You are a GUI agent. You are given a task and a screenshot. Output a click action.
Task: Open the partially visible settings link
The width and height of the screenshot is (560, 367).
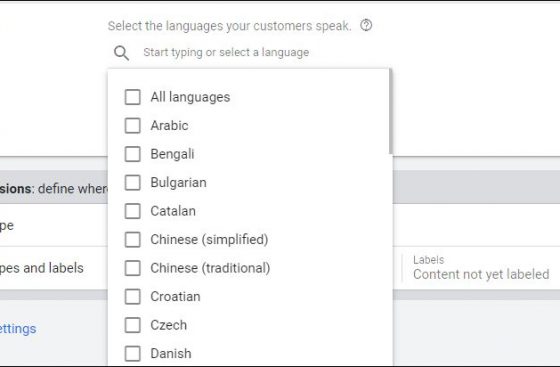pyautogui.click(x=18, y=328)
